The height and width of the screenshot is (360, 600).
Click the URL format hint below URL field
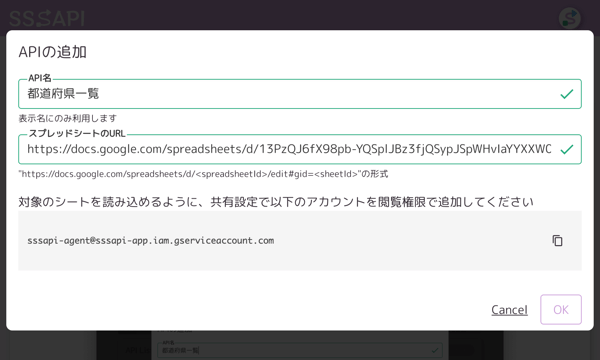click(x=203, y=174)
